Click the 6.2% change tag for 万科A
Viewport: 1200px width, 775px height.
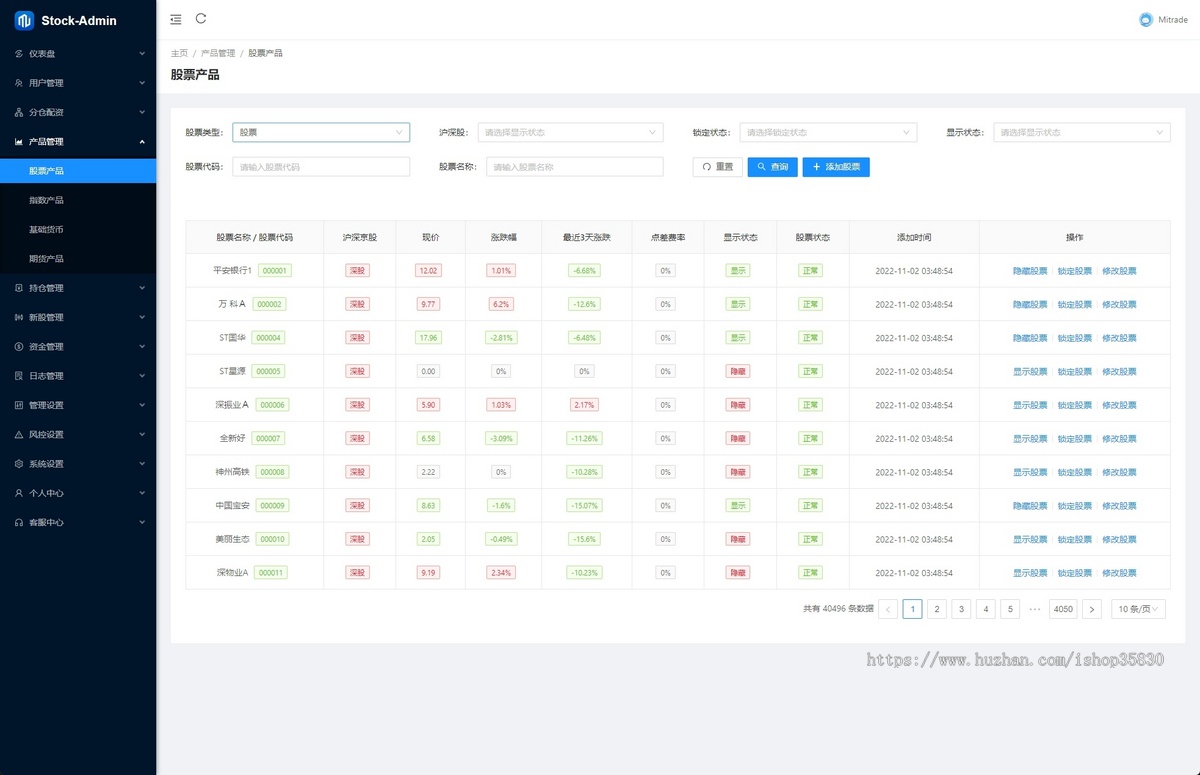click(501, 304)
